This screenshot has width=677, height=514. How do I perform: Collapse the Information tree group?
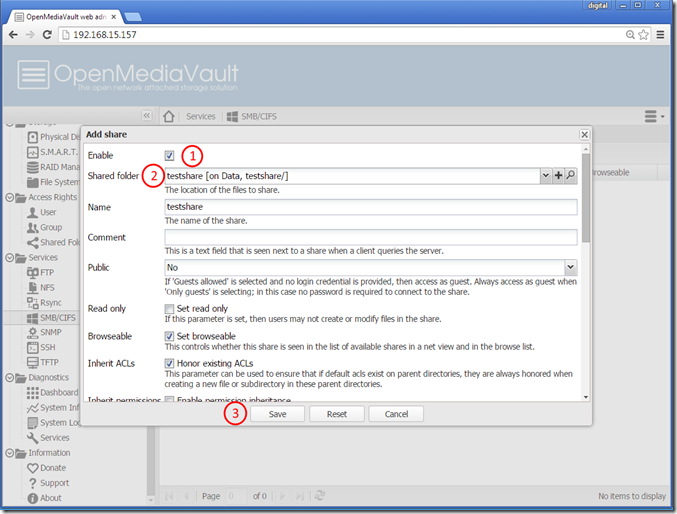coord(9,453)
